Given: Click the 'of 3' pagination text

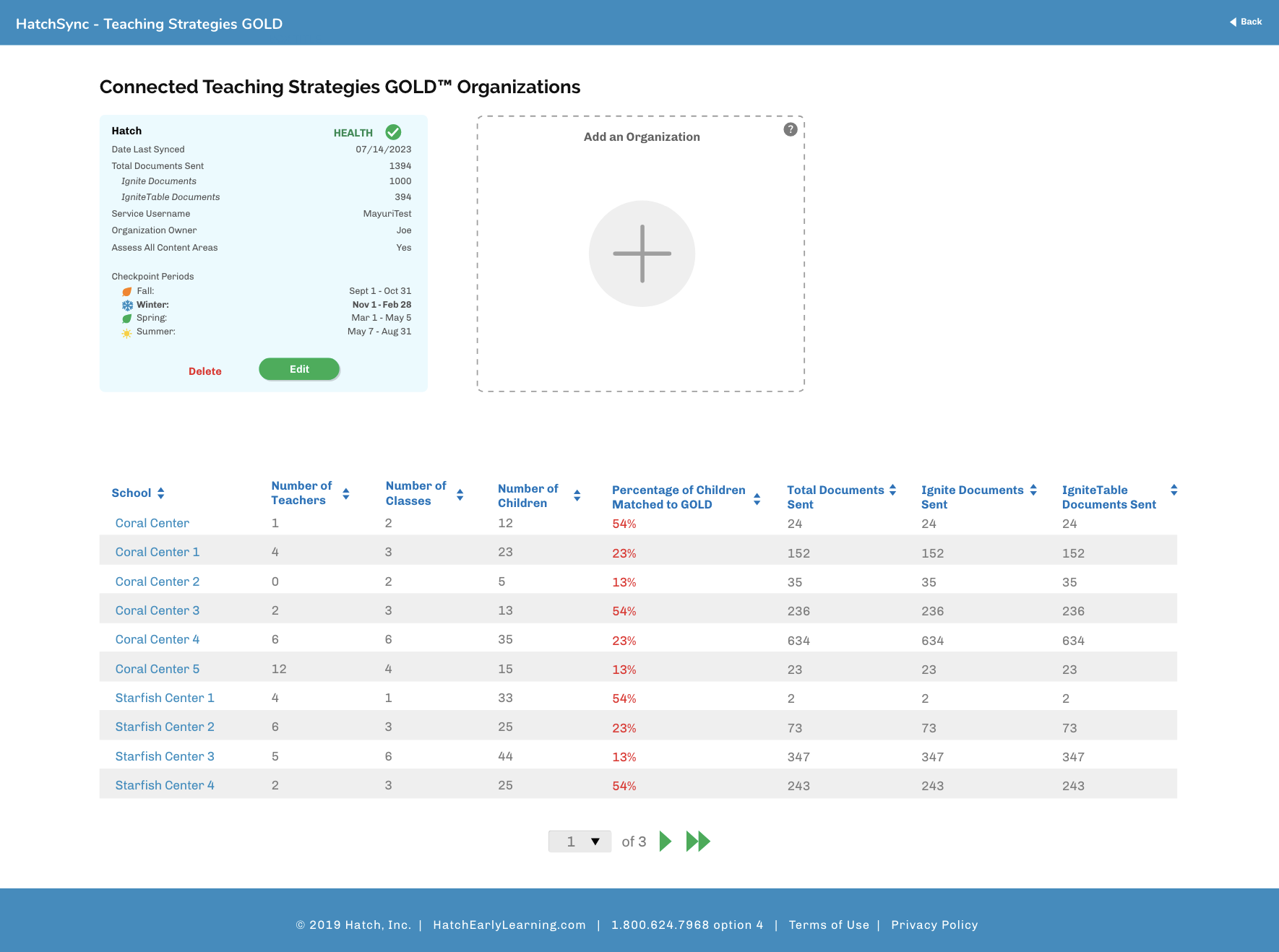Looking at the screenshot, I should (x=634, y=841).
